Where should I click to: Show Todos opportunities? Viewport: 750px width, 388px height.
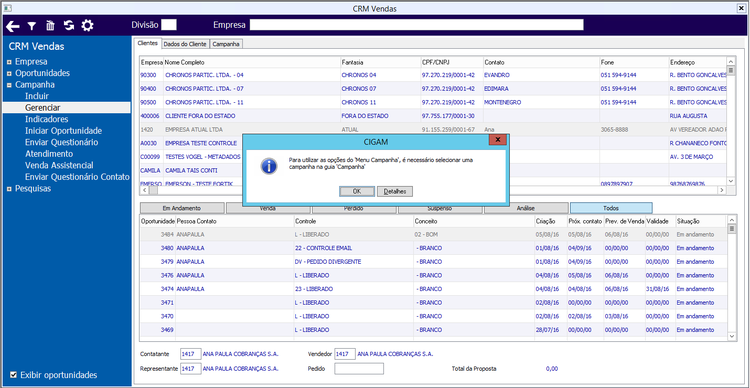[611, 208]
